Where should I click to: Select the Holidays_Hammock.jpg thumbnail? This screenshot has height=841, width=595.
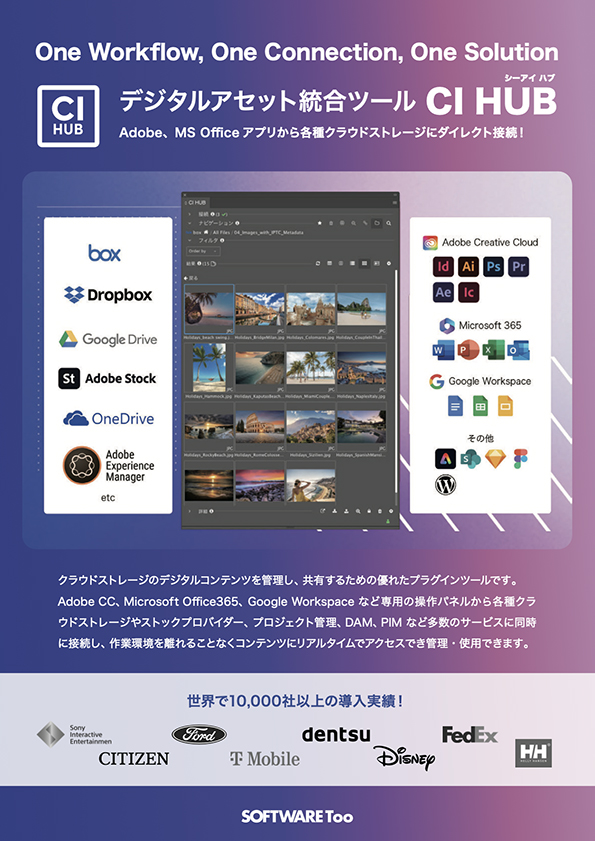click(x=209, y=368)
